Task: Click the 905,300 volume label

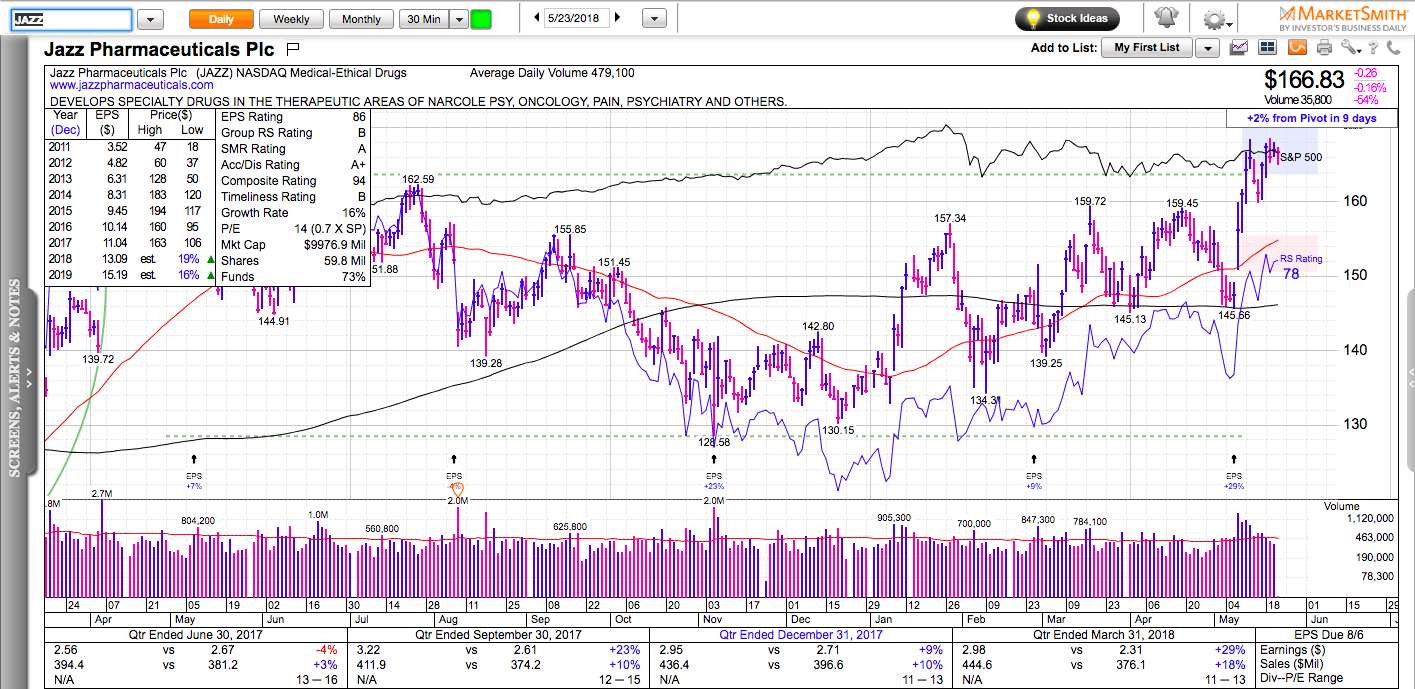Action: pos(893,518)
